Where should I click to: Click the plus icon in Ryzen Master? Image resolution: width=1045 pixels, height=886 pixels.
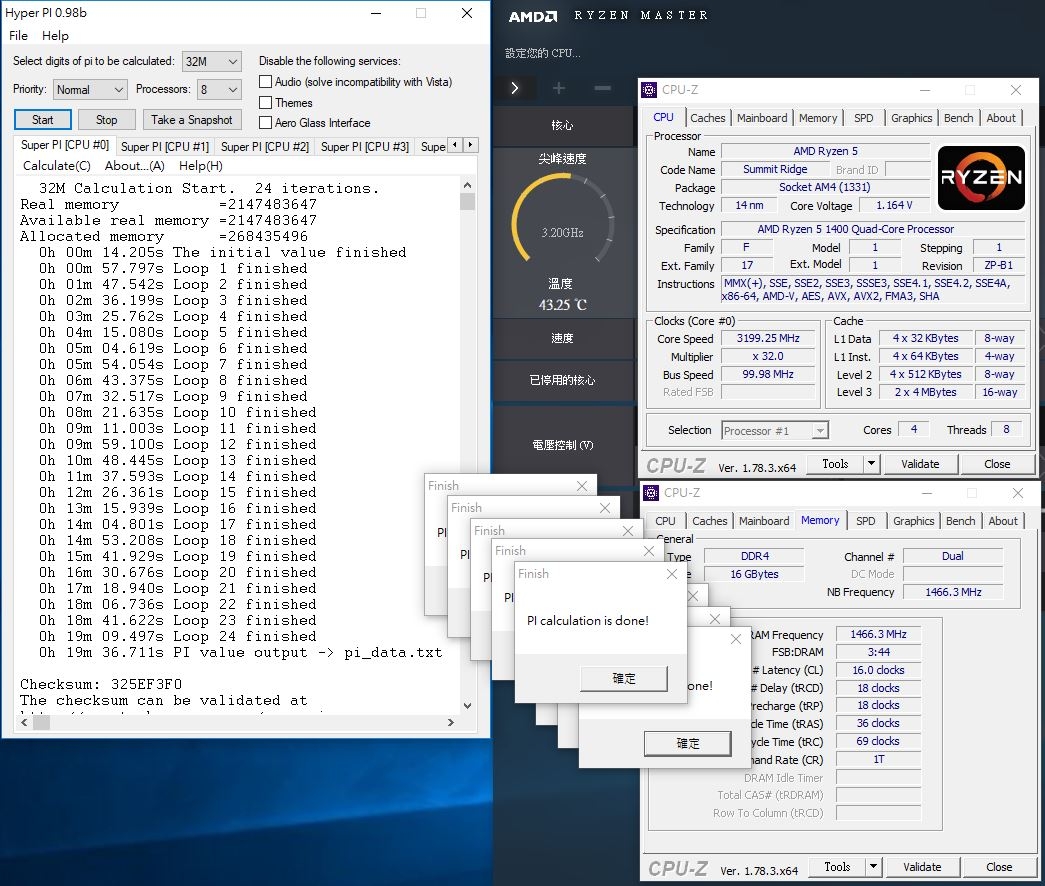558,88
